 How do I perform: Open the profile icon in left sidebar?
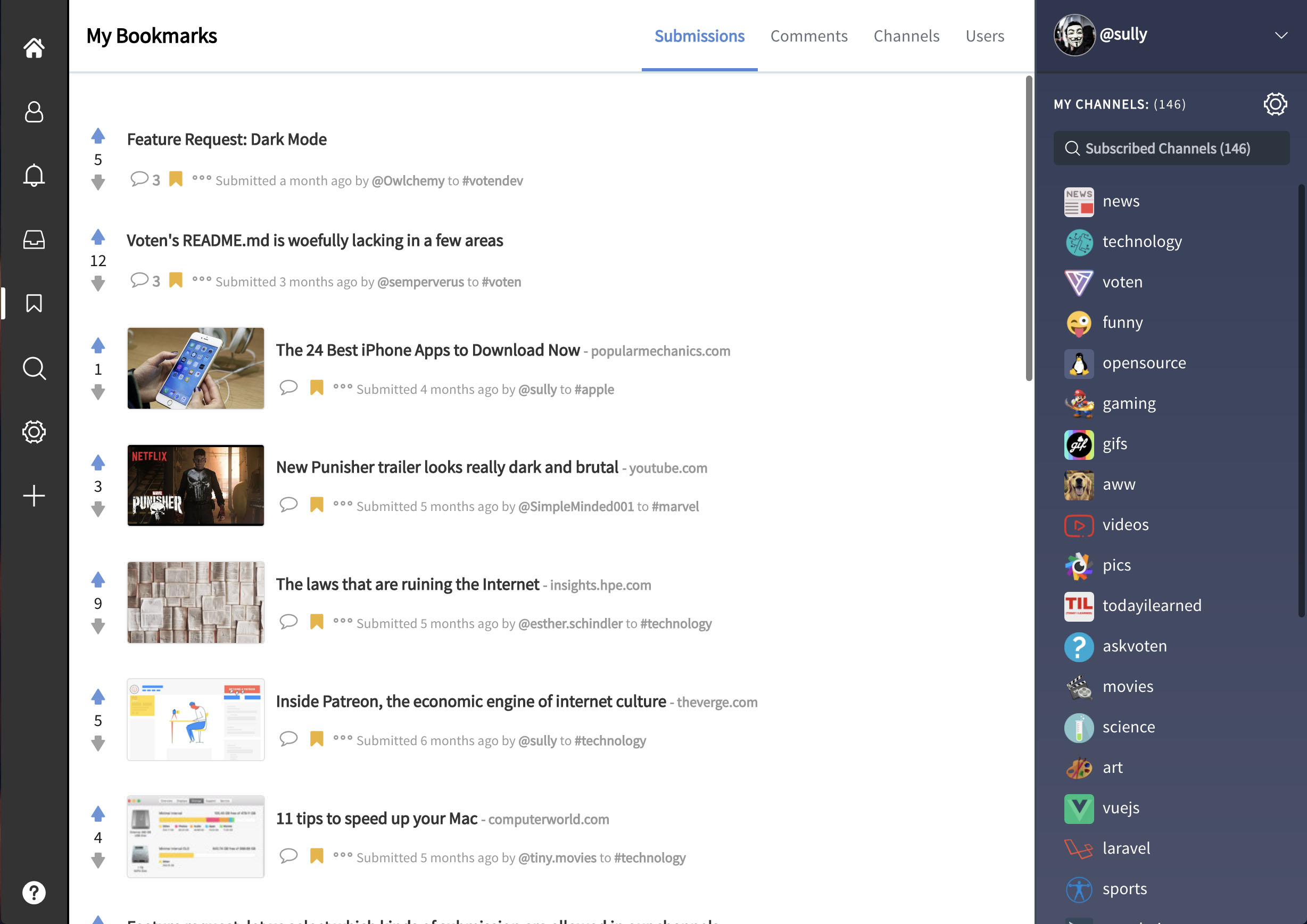(x=34, y=112)
